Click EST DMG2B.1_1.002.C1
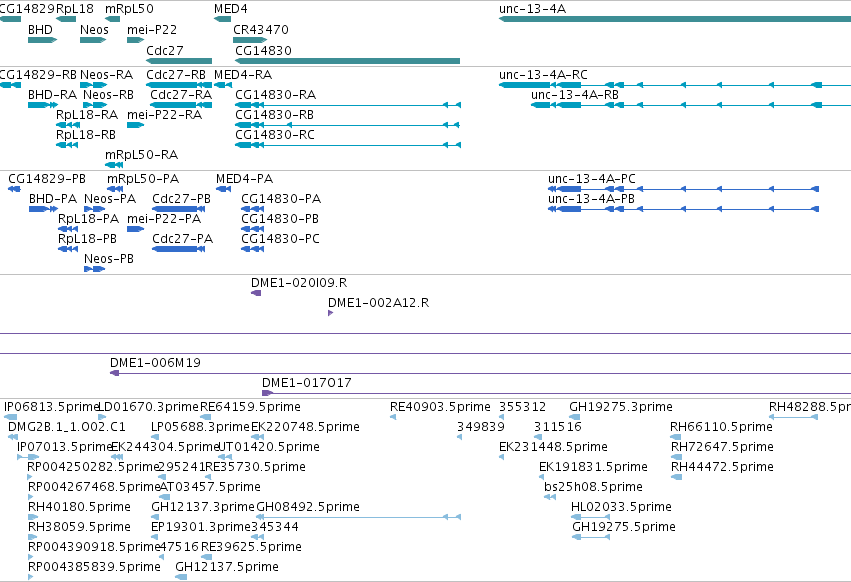This screenshot has width=851, height=582. pyautogui.click(x=11, y=437)
